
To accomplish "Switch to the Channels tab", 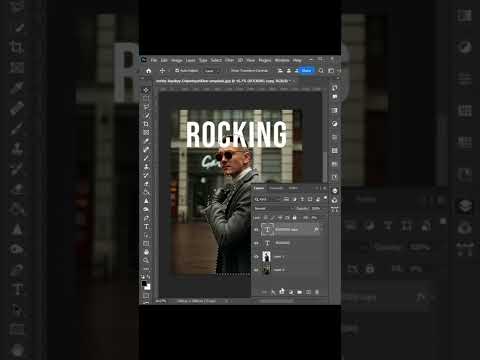I will tap(276, 188).
